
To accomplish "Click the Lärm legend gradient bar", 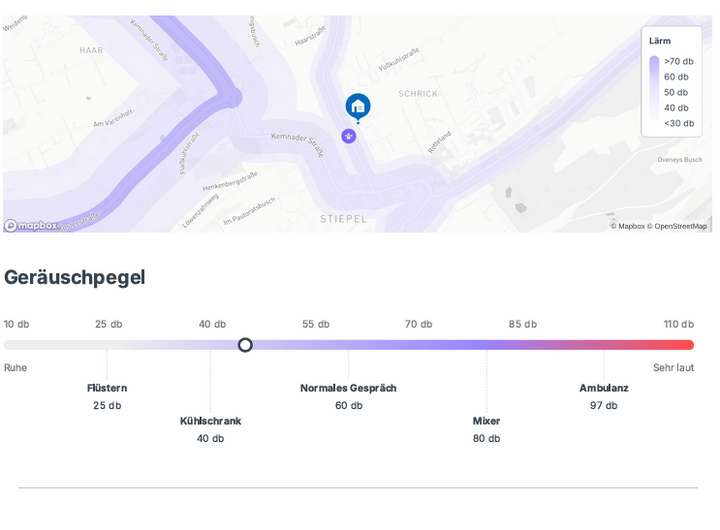I will click(654, 92).
